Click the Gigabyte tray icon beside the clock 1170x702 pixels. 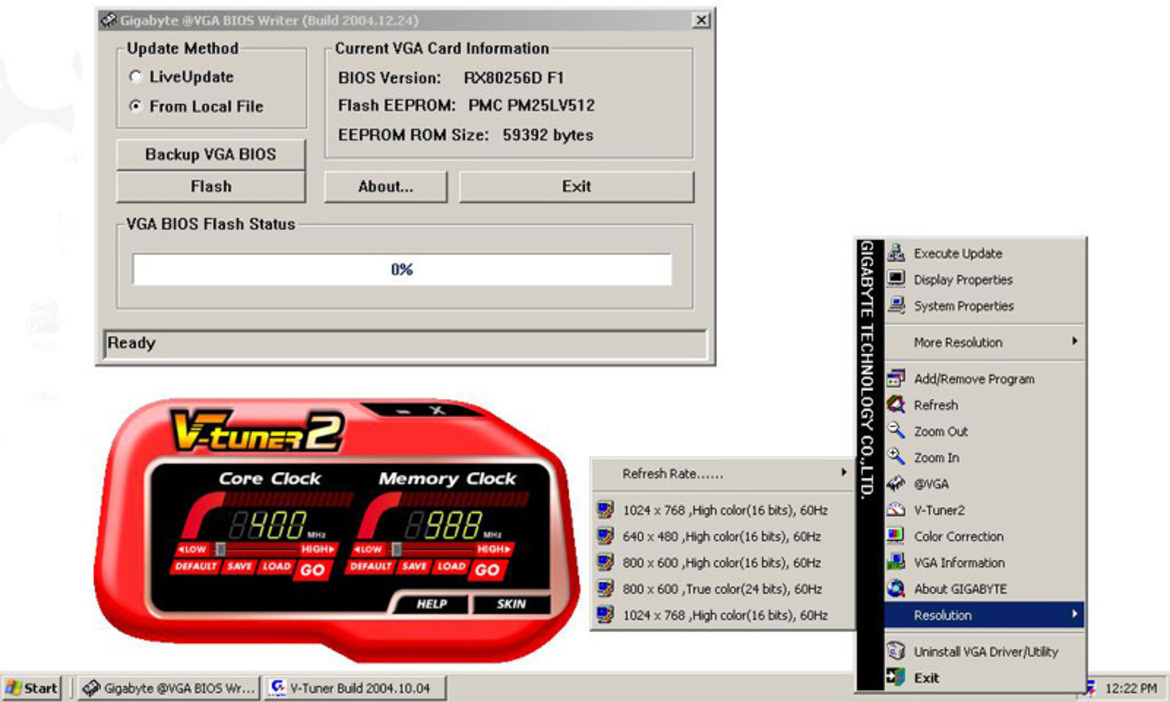(x=1090, y=687)
